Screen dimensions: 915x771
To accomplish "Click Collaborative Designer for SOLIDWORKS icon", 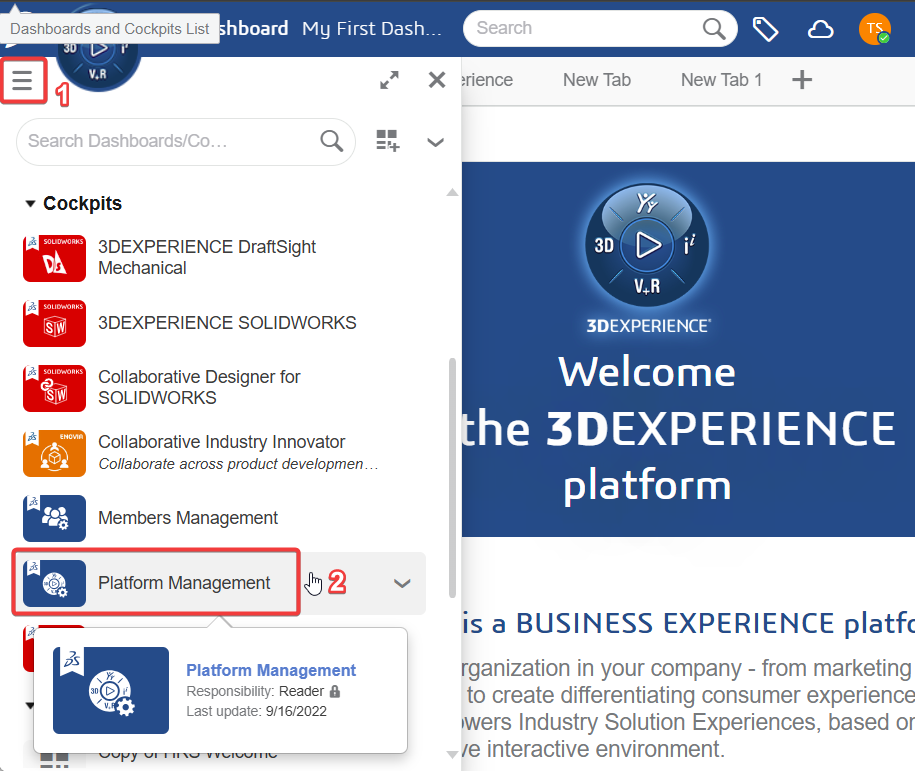I will click(54, 388).
